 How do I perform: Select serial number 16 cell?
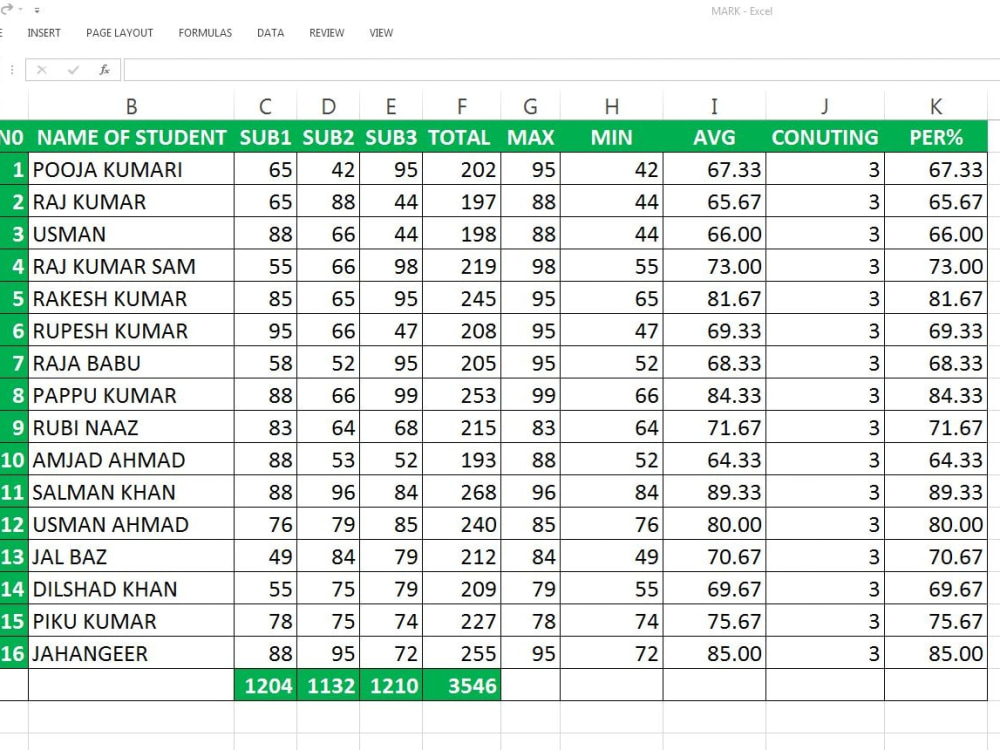point(13,653)
